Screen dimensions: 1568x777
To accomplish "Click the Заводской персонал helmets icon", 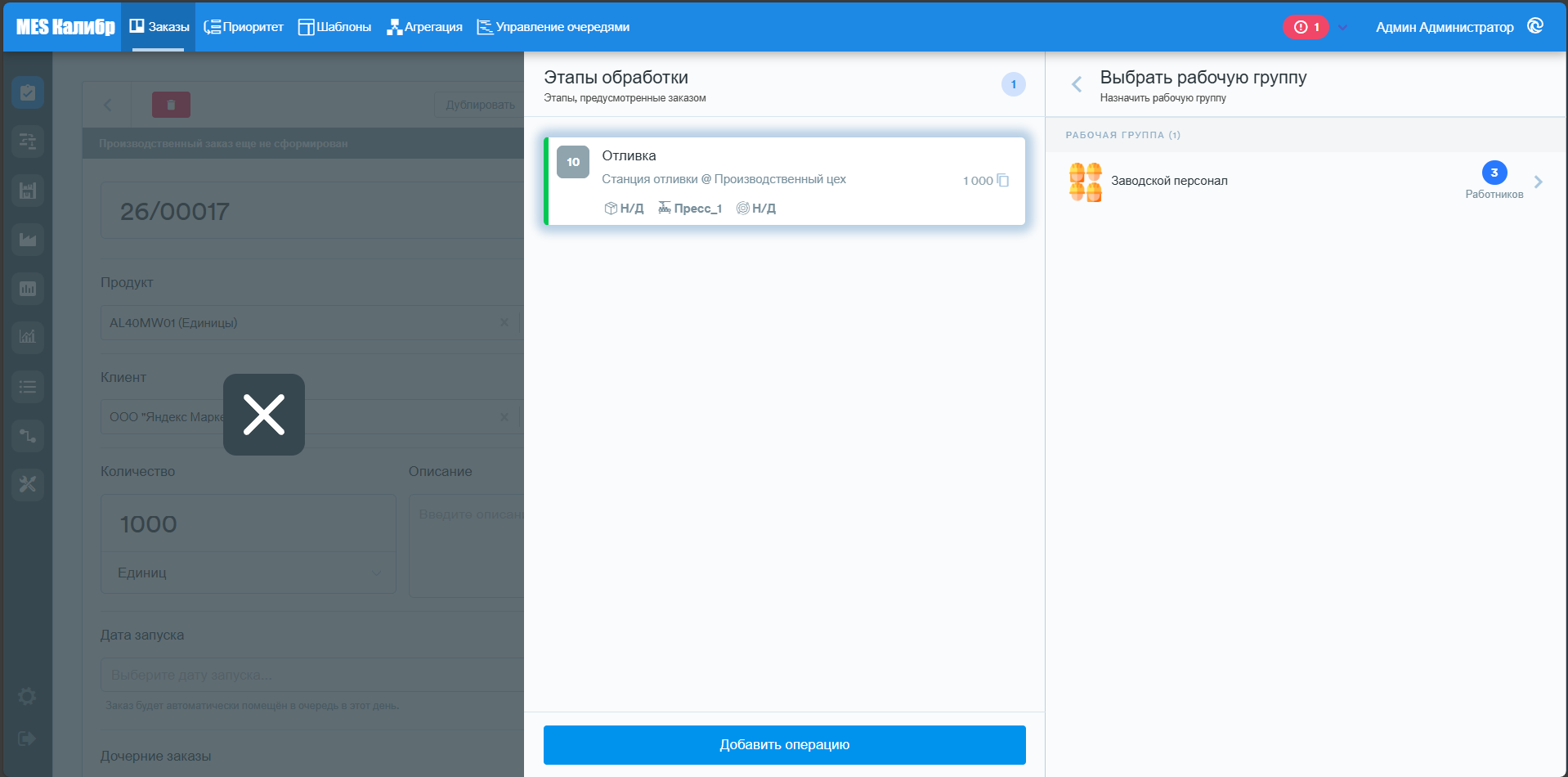I will 1086,182.
